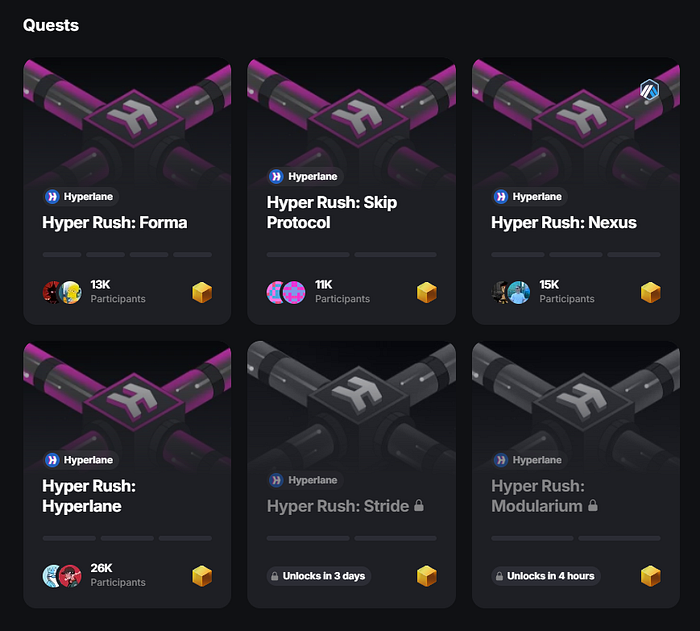Viewport: 700px width, 631px height.
Task: Open the Hyper Rush: Forma quest
Action: (x=115, y=222)
